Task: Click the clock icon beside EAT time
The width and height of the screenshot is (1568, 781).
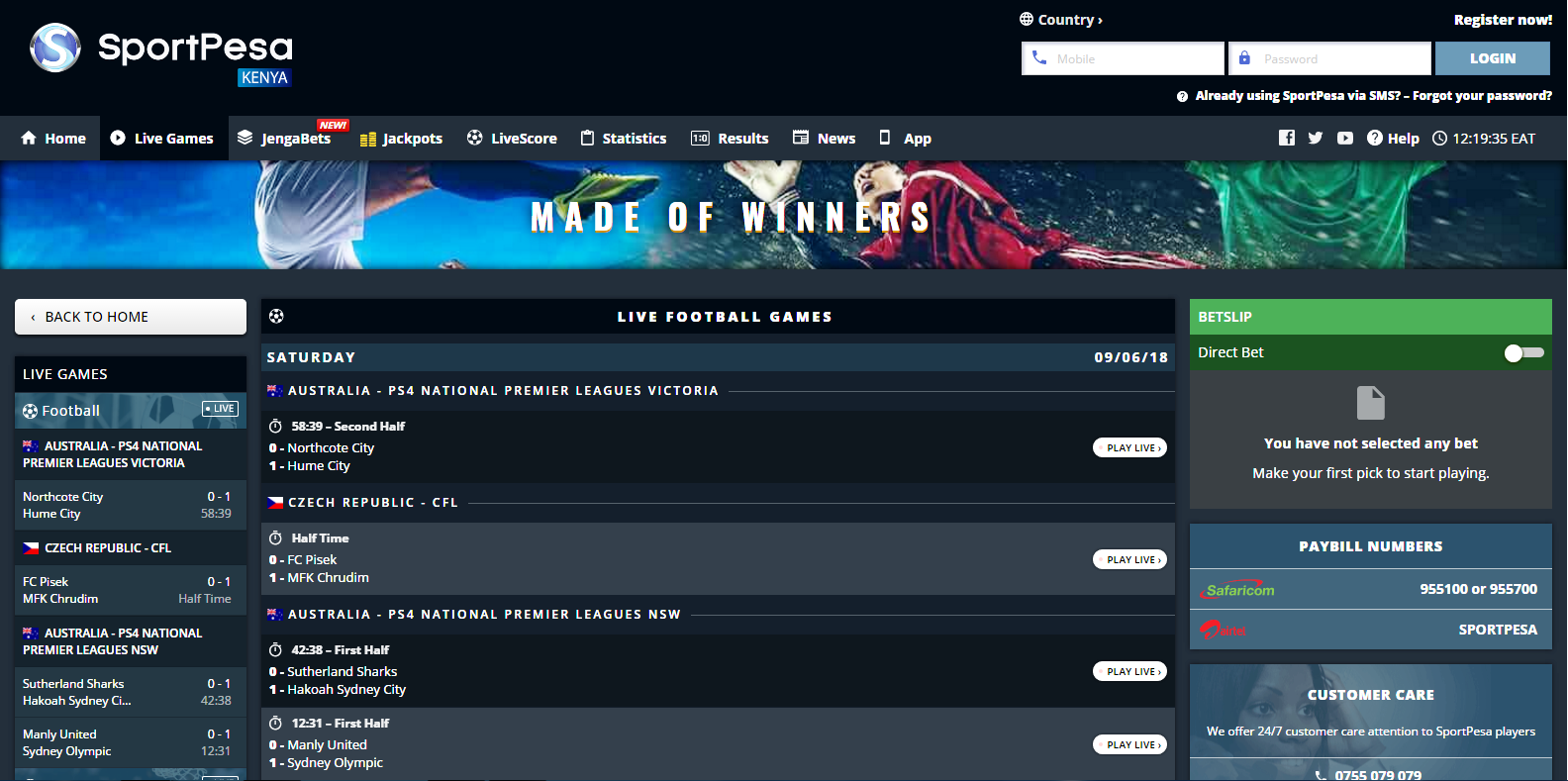Action: pos(1440,138)
